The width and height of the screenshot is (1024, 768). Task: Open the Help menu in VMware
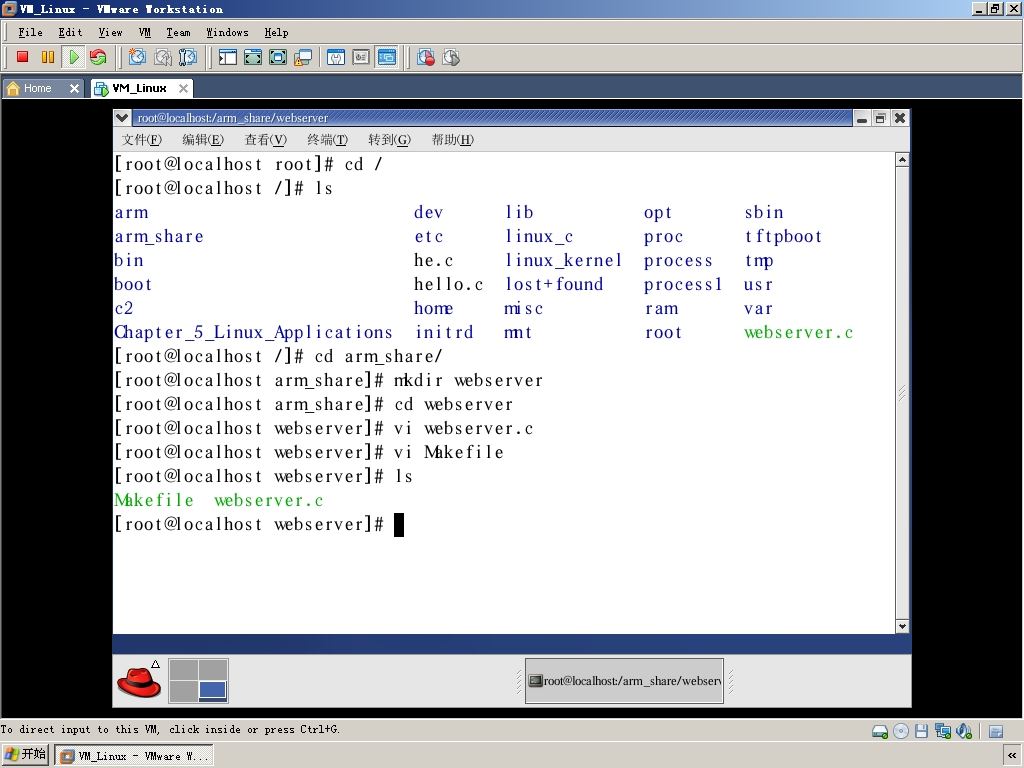coord(276,32)
